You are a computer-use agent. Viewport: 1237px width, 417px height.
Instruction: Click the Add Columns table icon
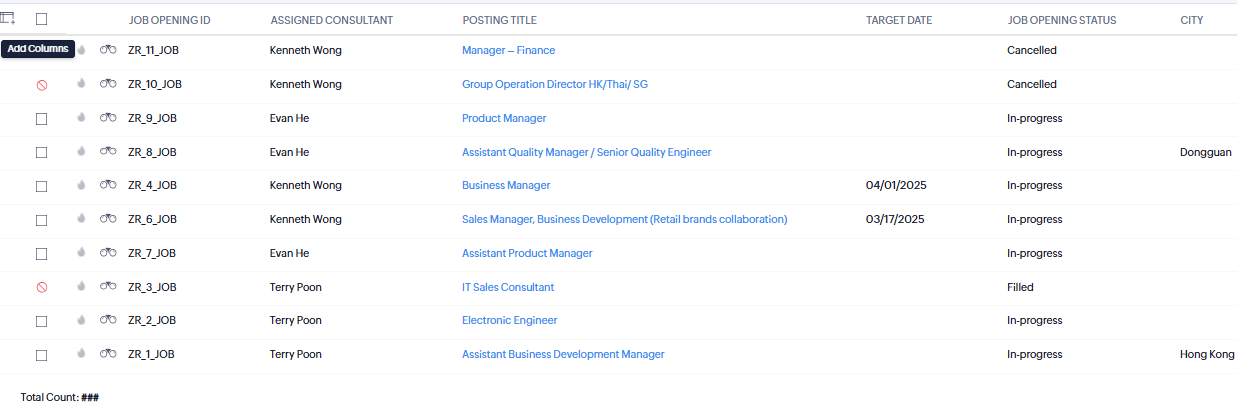click(8, 18)
